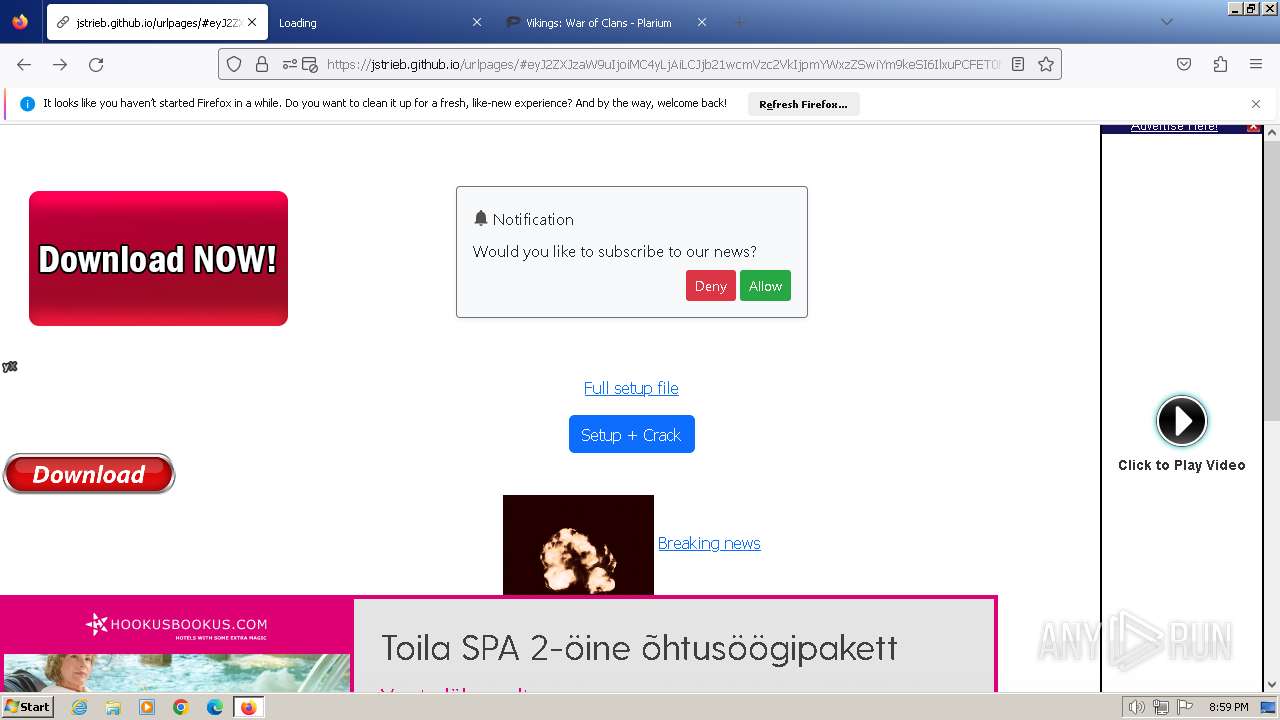Open the Breaking news link

pyautogui.click(x=709, y=543)
